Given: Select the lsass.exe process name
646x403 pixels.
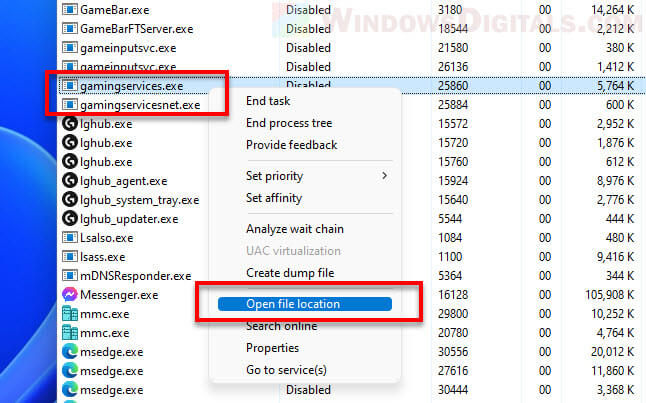Looking at the screenshot, I should 103,257.
